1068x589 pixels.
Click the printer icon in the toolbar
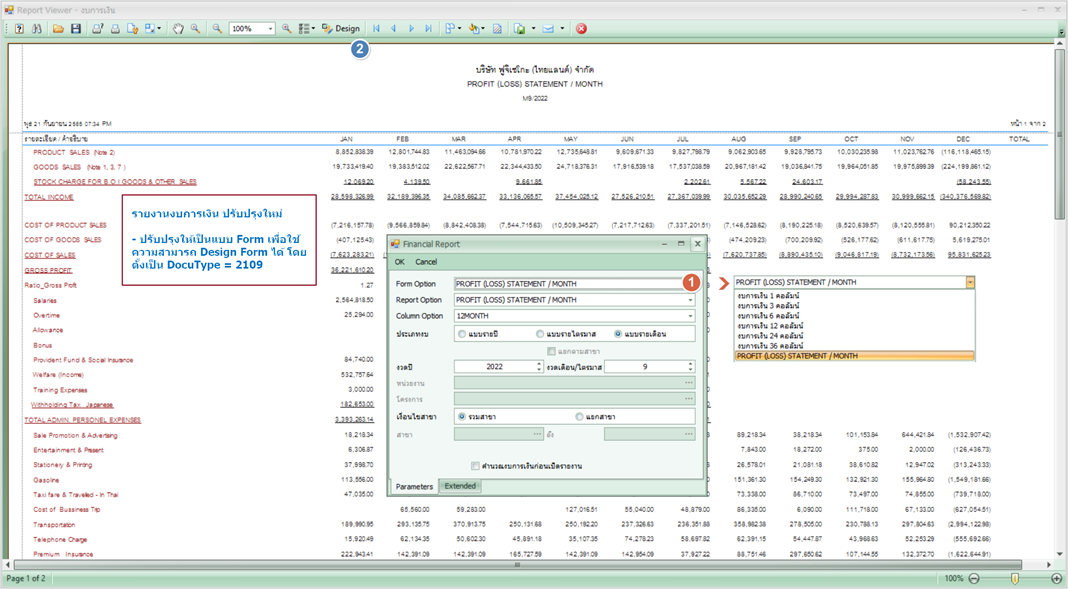click(x=115, y=29)
